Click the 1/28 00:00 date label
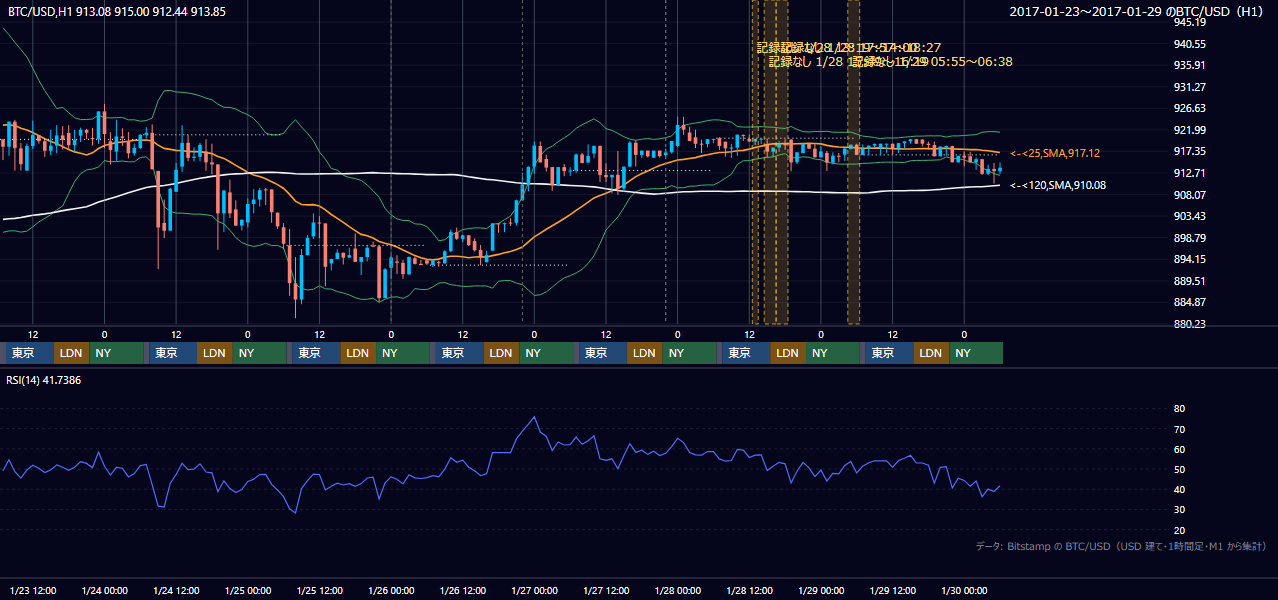 677,589
